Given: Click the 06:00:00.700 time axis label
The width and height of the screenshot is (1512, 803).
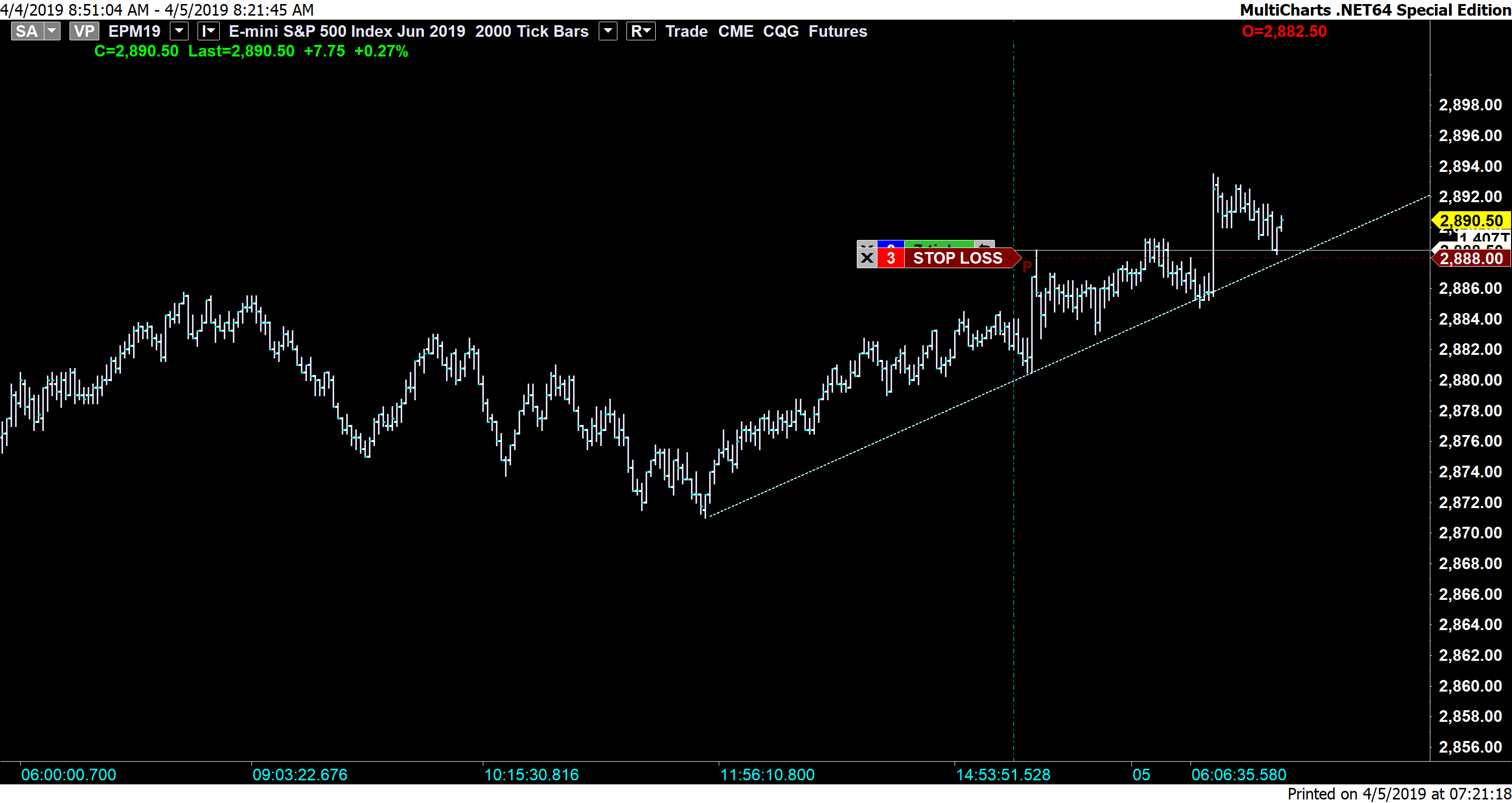Looking at the screenshot, I should pyautogui.click(x=69, y=775).
